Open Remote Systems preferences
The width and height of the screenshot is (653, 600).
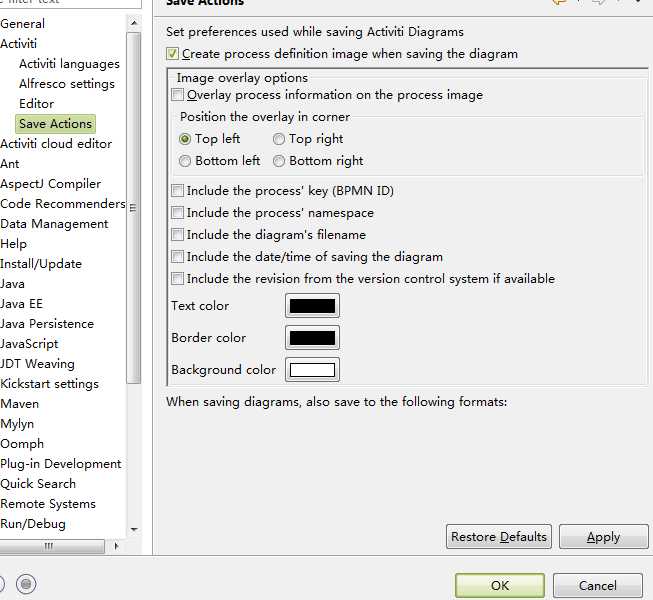48,503
